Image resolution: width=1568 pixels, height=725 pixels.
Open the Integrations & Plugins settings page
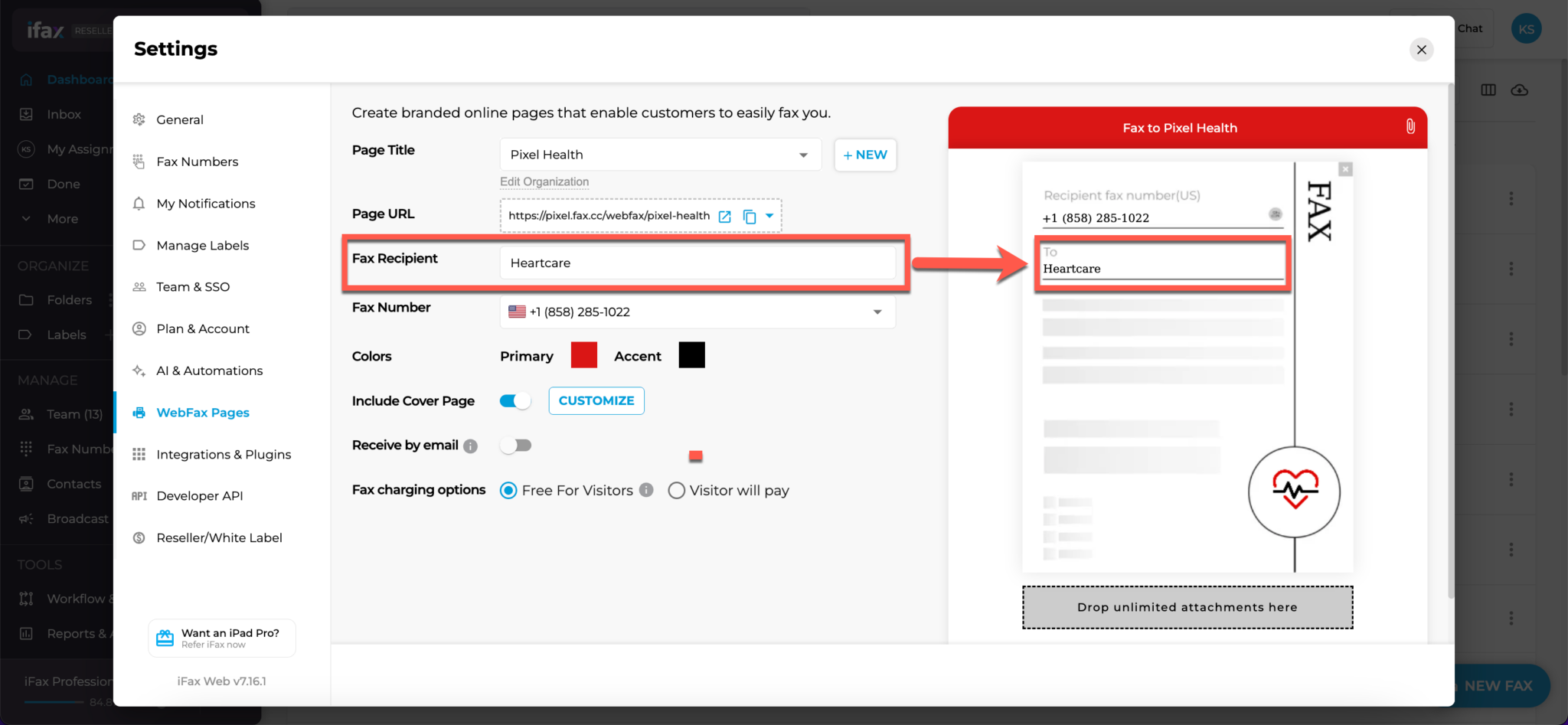click(224, 454)
